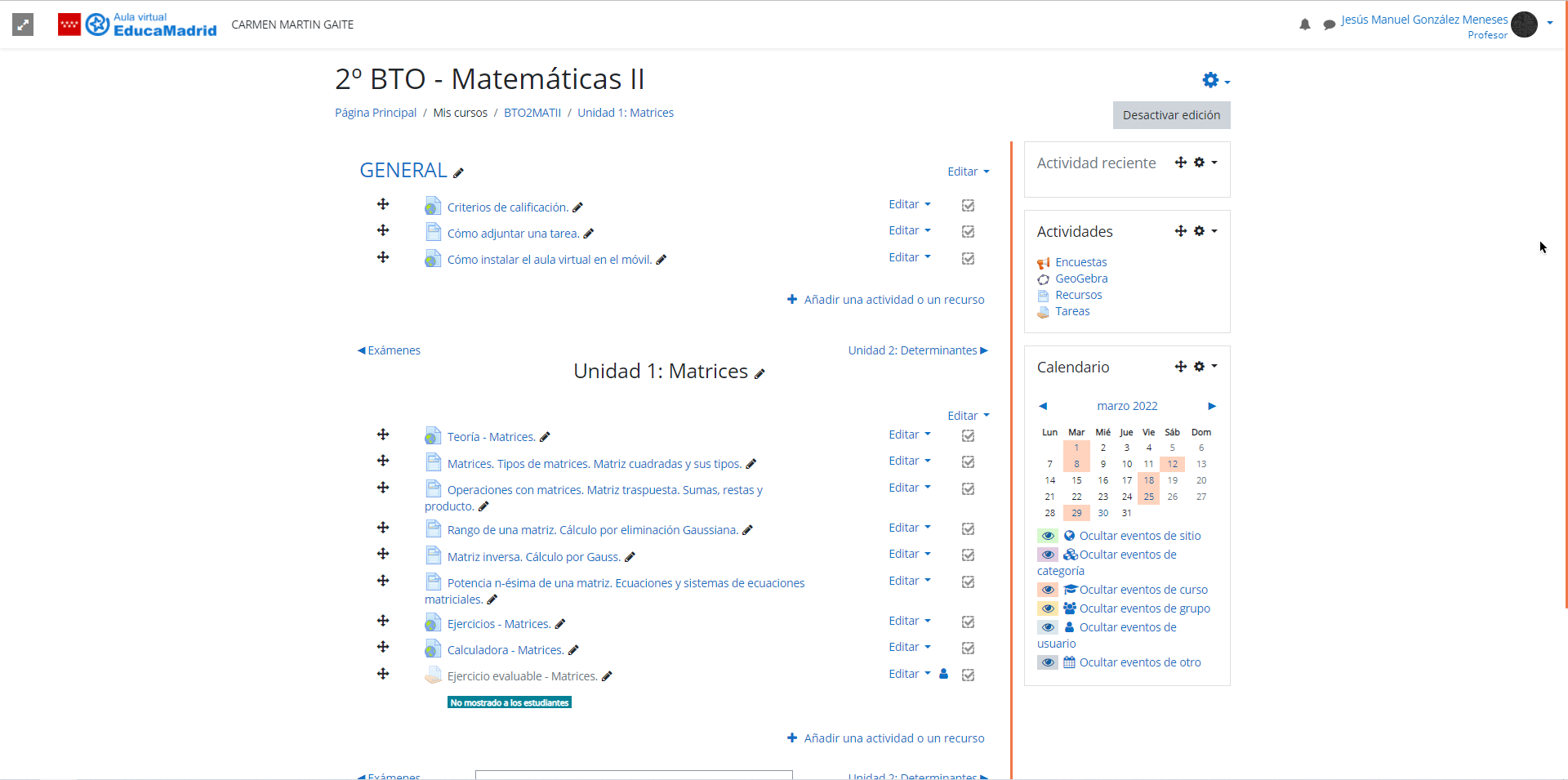Open Unidad 2: Determinantes link
The image size is (1568, 780).
pyautogui.click(x=916, y=350)
